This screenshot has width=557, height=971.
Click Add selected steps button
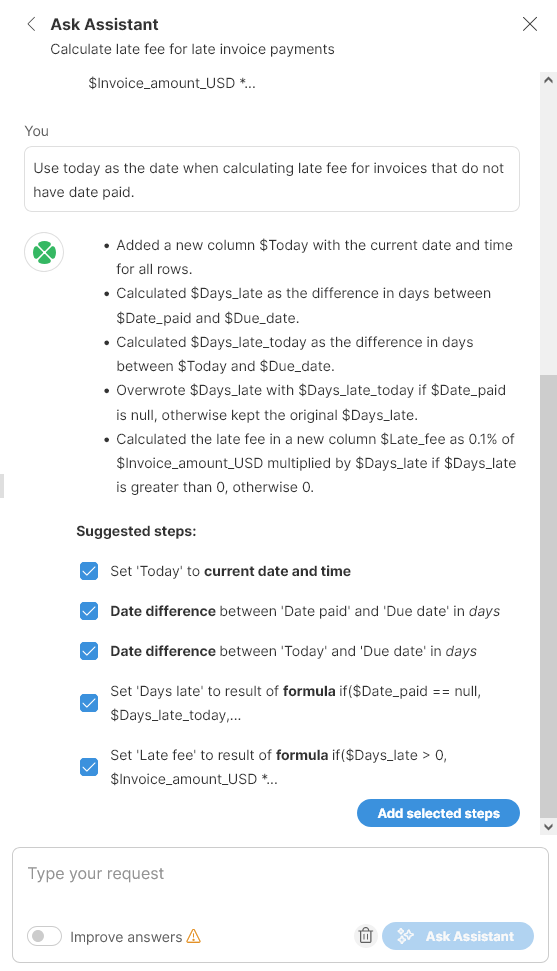click(438, 813)
